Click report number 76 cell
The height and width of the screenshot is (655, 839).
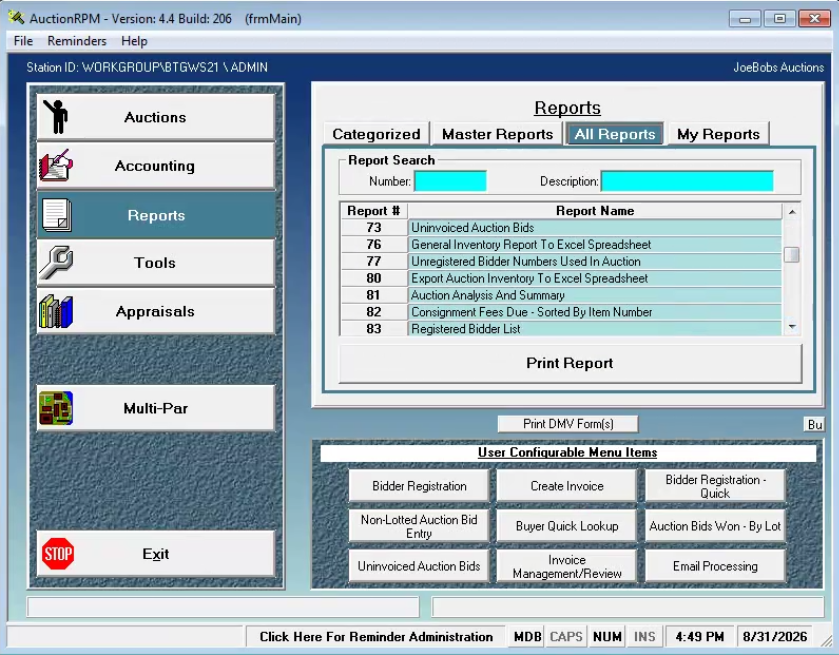(x=373, y=245)
